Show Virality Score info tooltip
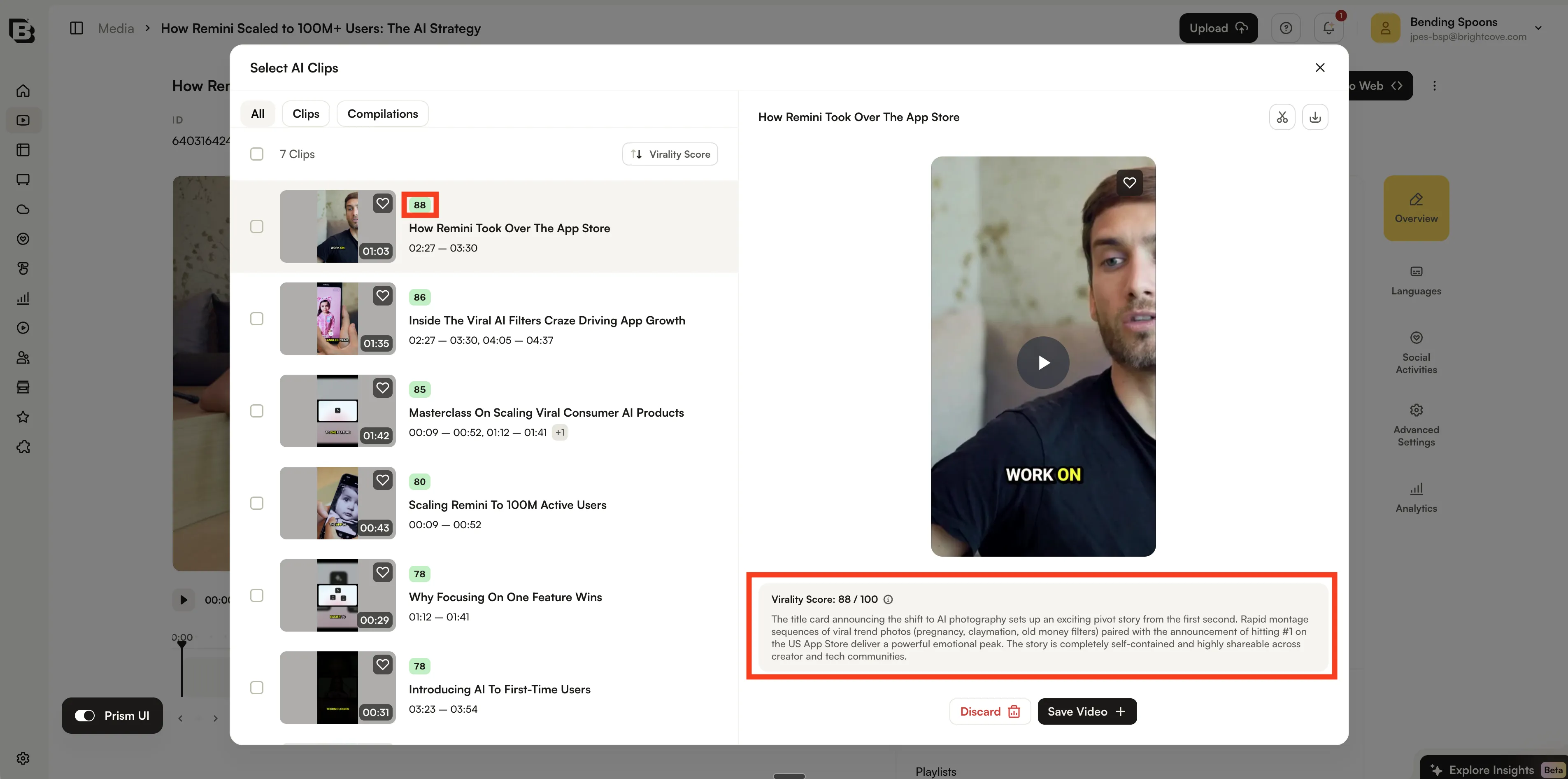The height and width of the screenshot is (779, 1568). pyautogui.click(x=888, y=599)
